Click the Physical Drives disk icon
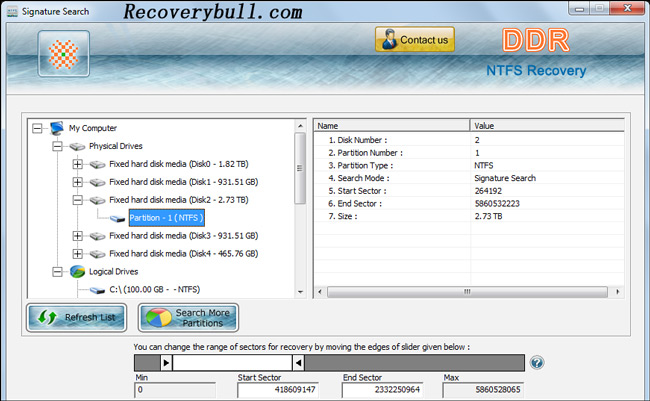This screenshot has height=401, width=650. [77, 146]
